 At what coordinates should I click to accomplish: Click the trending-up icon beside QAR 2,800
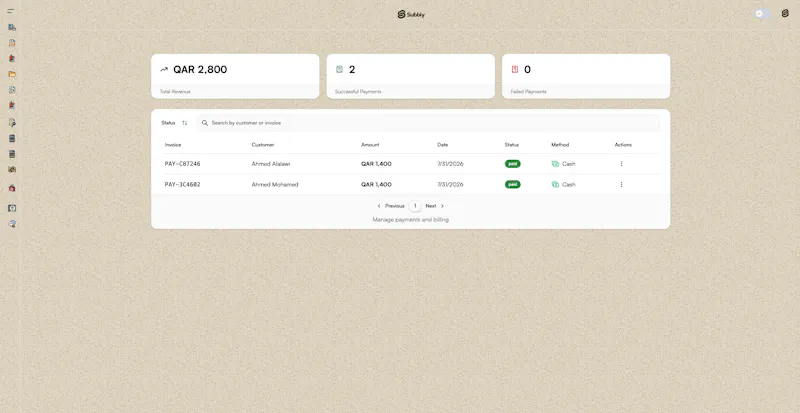point(164,69)
